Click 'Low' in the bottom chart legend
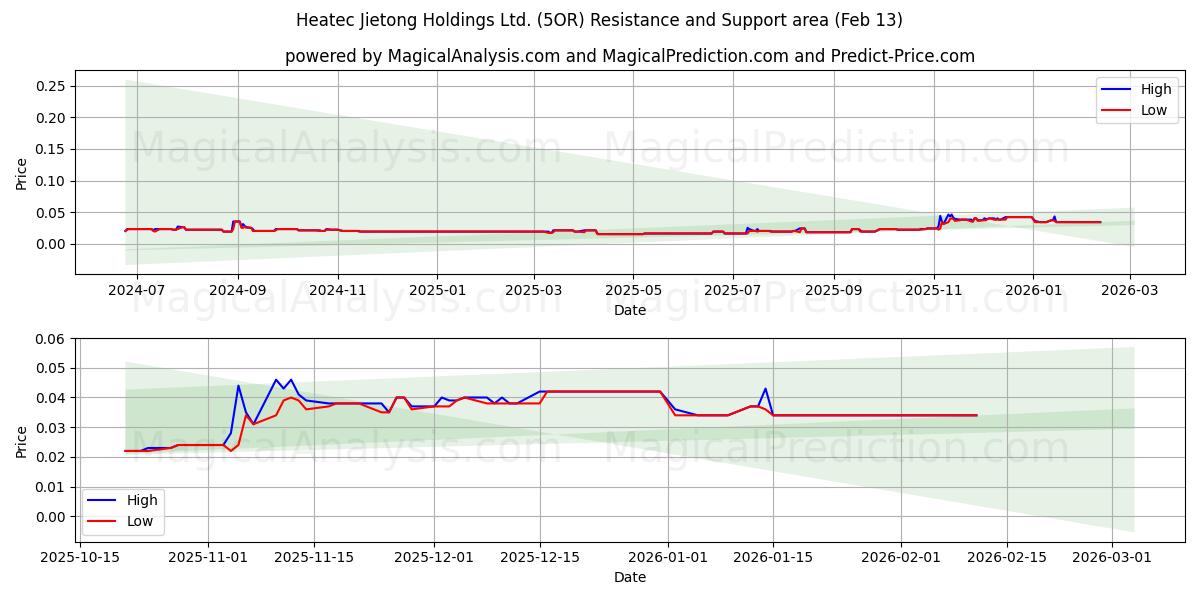The image size is (1200, 600). (140, 521)
